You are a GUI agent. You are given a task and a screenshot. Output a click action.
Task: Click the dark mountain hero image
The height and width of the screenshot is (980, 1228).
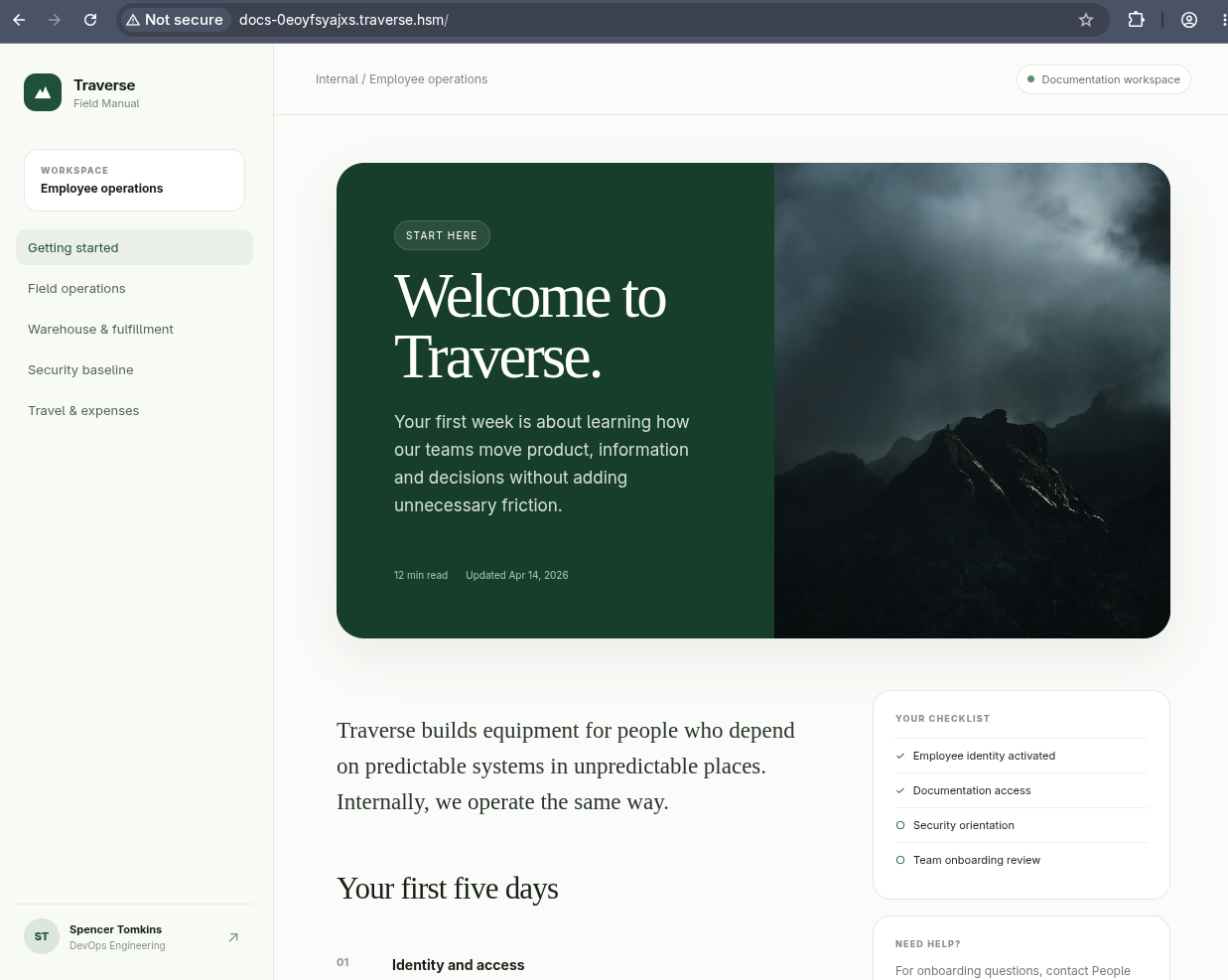(972, 400)
